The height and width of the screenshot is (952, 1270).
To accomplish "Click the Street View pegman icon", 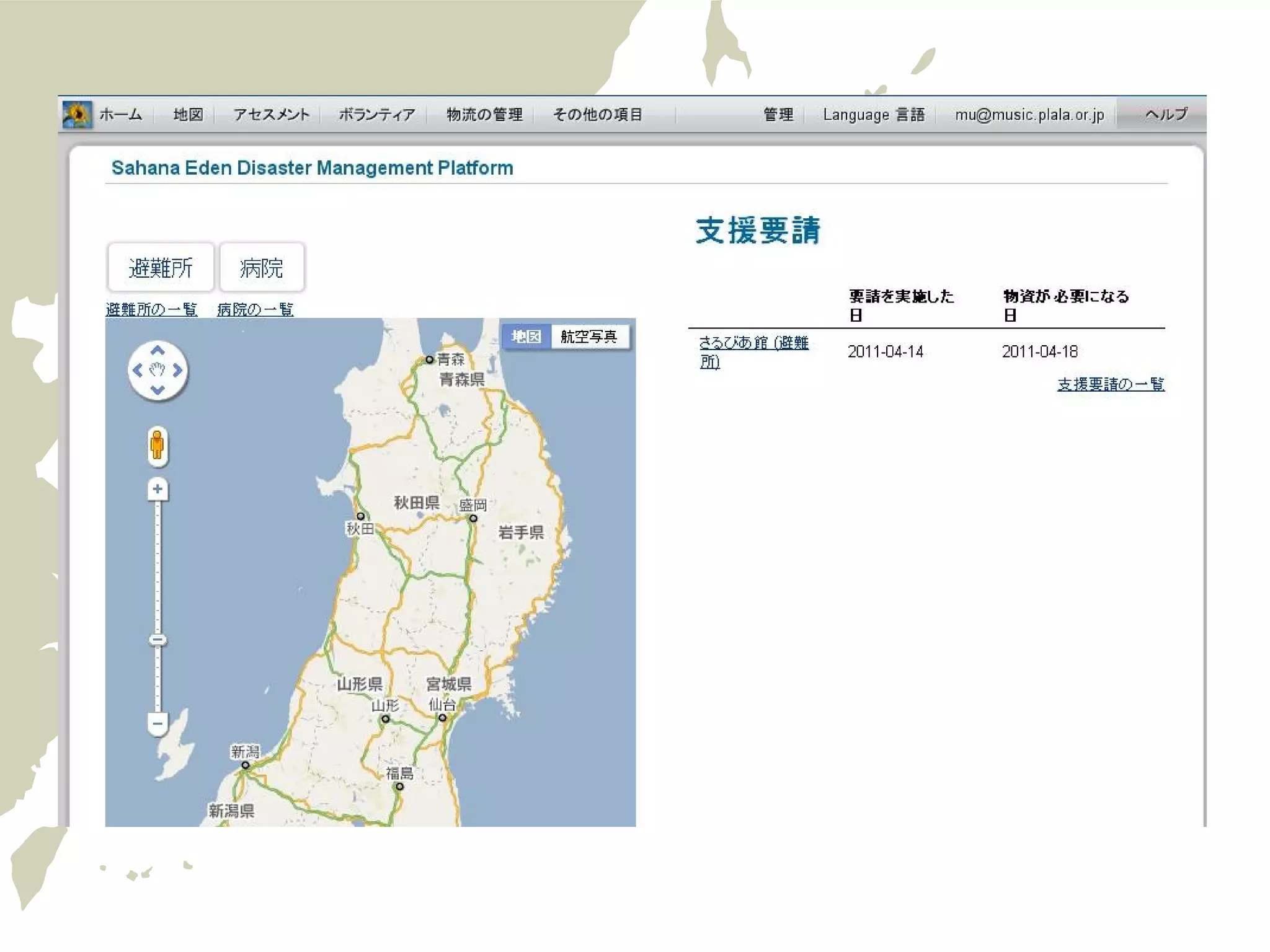I will 158,446.
